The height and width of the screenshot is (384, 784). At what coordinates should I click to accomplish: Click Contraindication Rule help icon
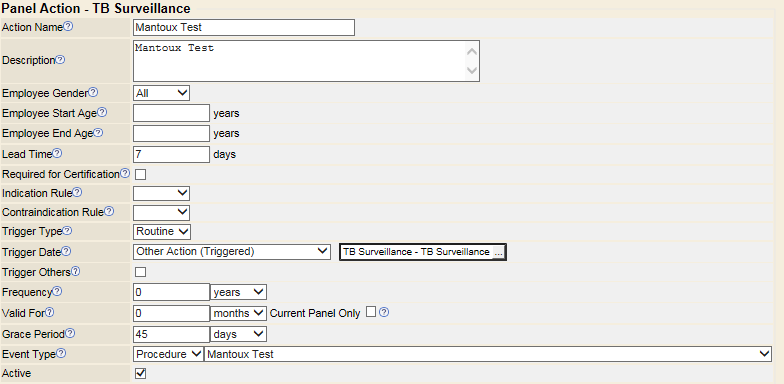tap(109, 212)
